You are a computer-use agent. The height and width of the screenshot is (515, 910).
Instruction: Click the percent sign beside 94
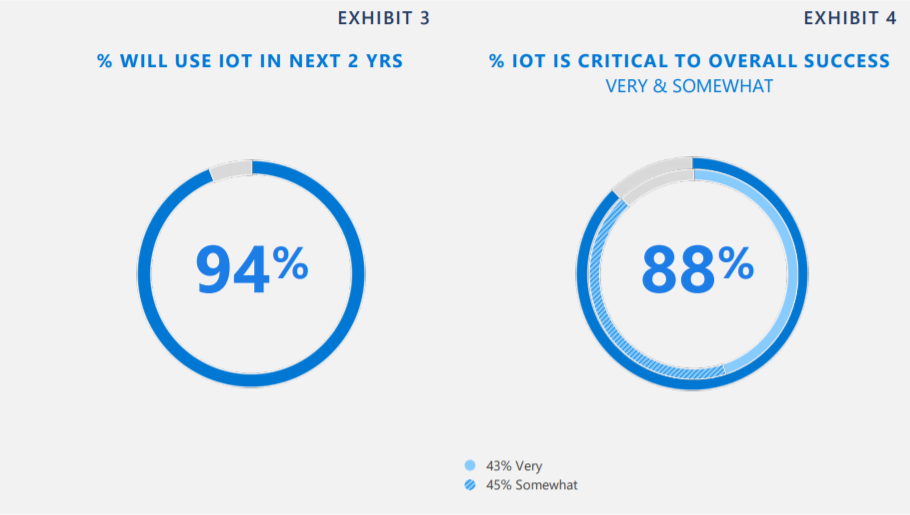pos(290,263)
